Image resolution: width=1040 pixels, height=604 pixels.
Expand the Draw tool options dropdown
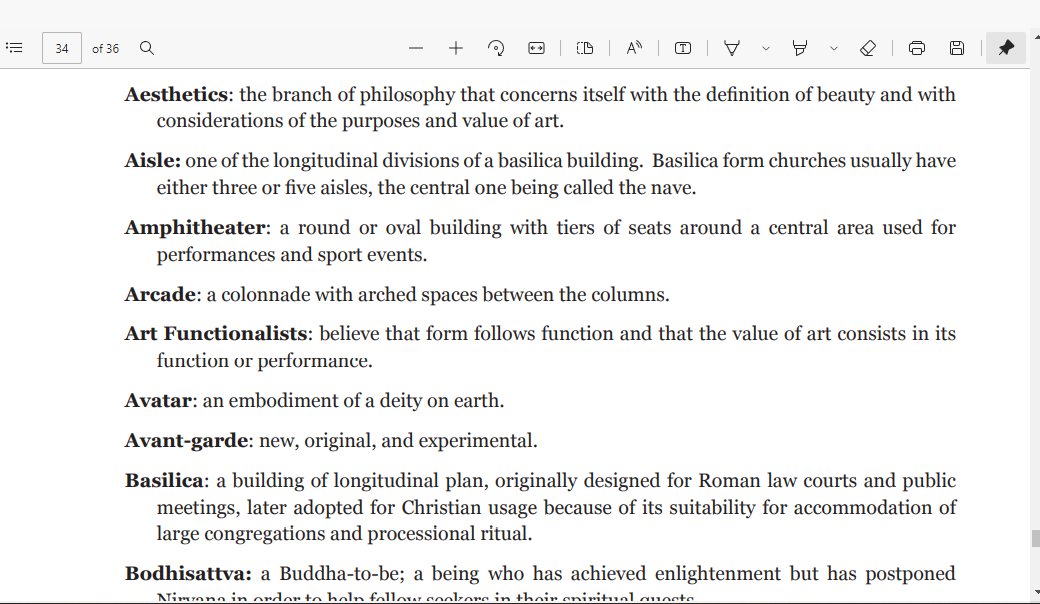click(x=766, y=48)
